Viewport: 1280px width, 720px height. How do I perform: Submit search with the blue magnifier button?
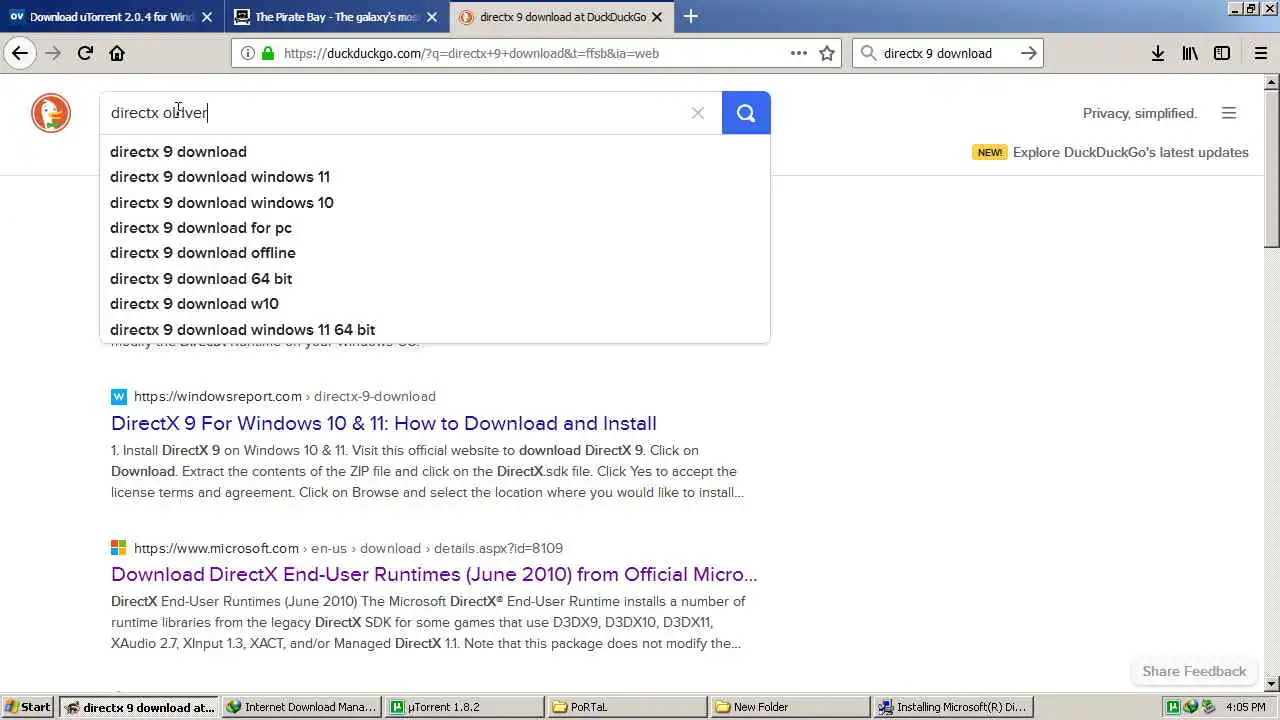(x=746, y=113)
